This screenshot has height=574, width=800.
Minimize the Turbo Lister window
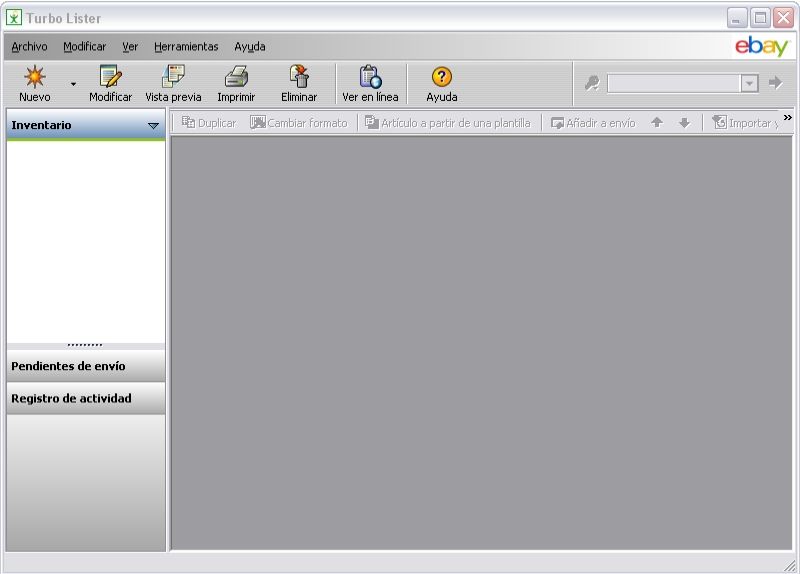(x=737, y=18)
